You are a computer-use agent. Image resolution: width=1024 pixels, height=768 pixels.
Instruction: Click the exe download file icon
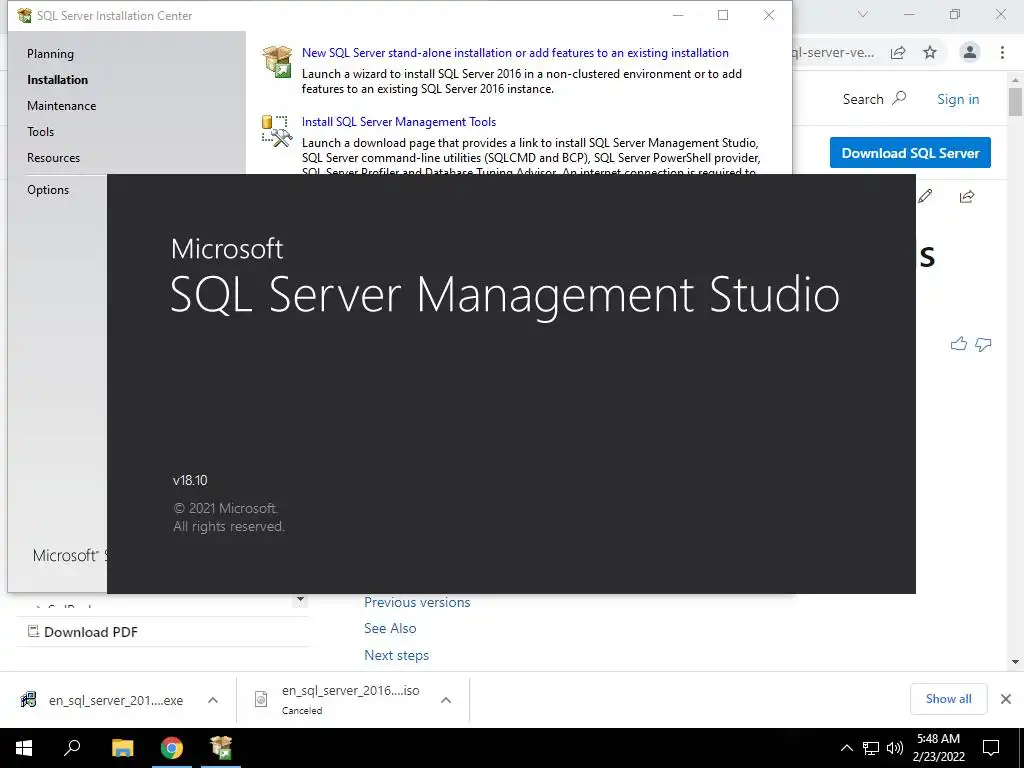point(28,699)
